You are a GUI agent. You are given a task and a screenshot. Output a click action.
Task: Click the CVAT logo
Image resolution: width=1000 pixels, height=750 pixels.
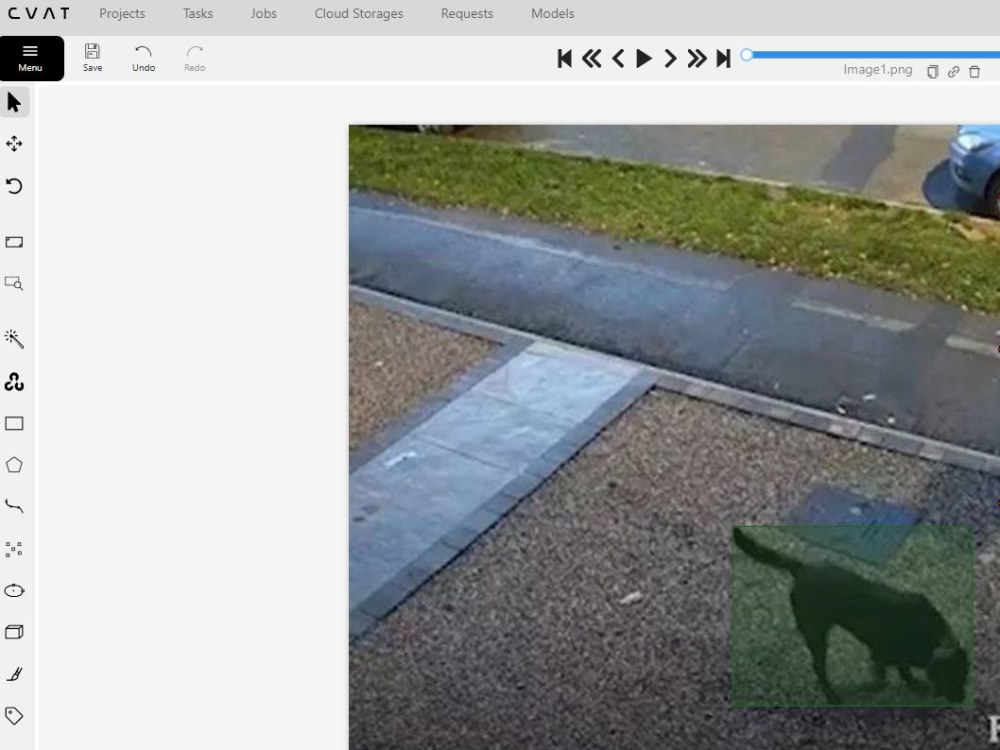(x=38, y=13)
